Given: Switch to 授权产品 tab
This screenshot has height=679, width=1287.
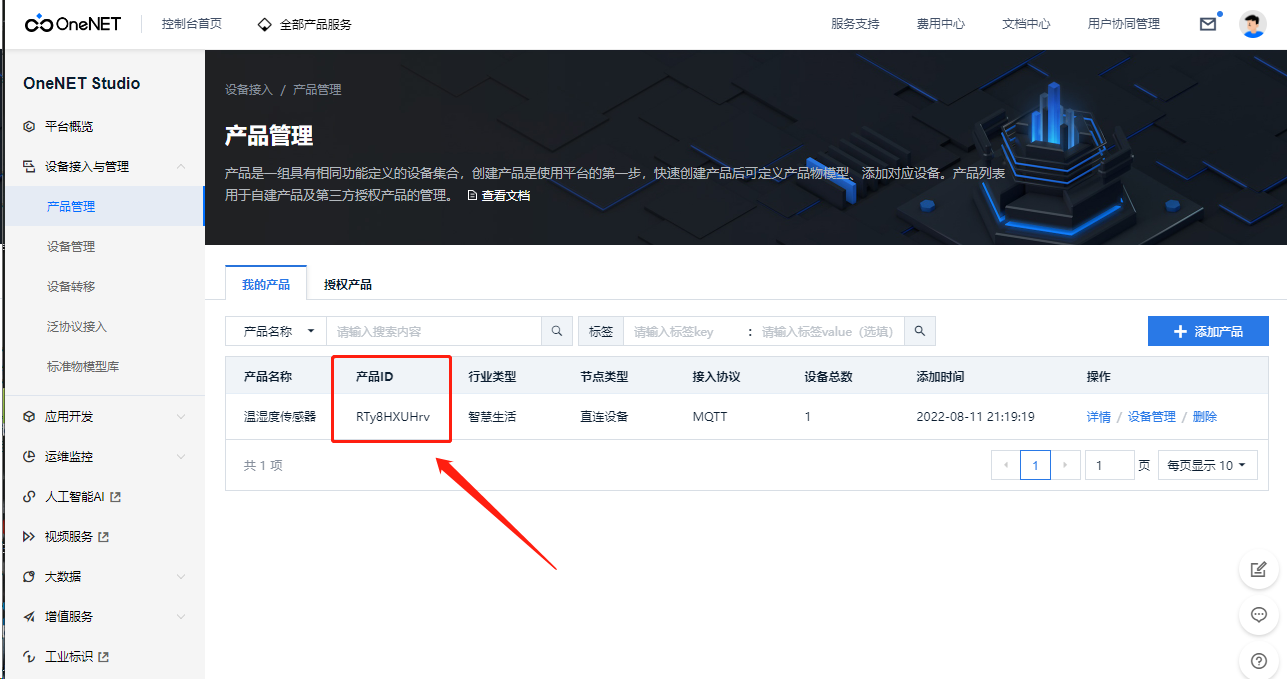Looking at the screenshot, I should 348,285.
